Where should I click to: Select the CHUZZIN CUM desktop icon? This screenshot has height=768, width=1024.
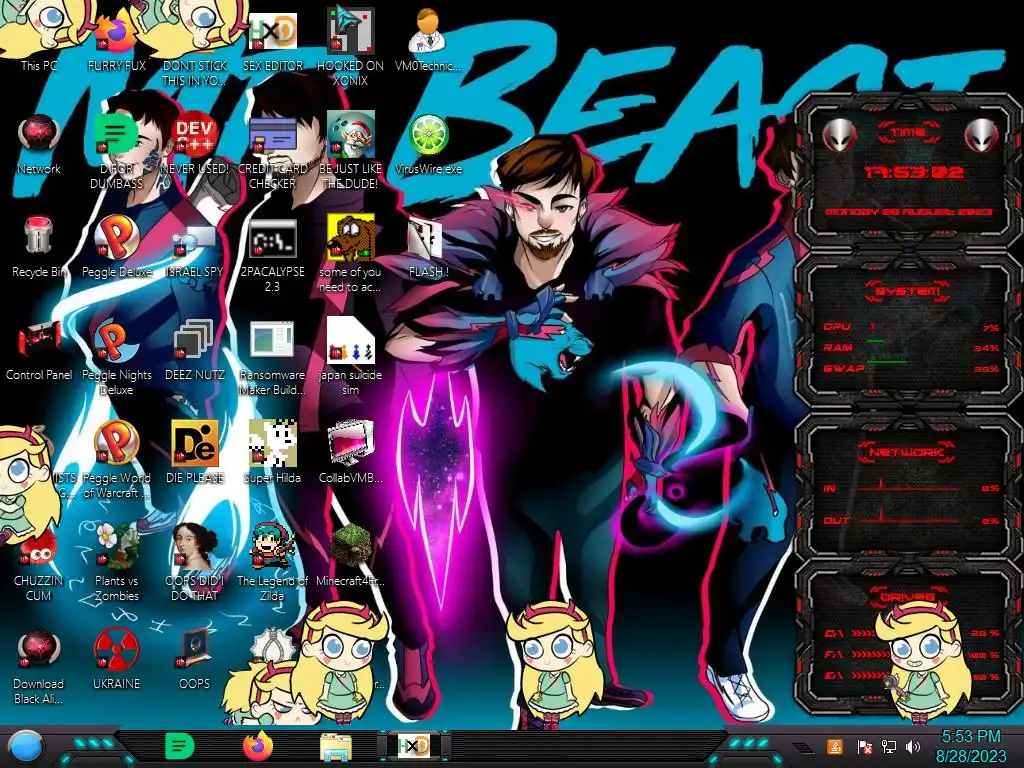(x=39, y=568)
